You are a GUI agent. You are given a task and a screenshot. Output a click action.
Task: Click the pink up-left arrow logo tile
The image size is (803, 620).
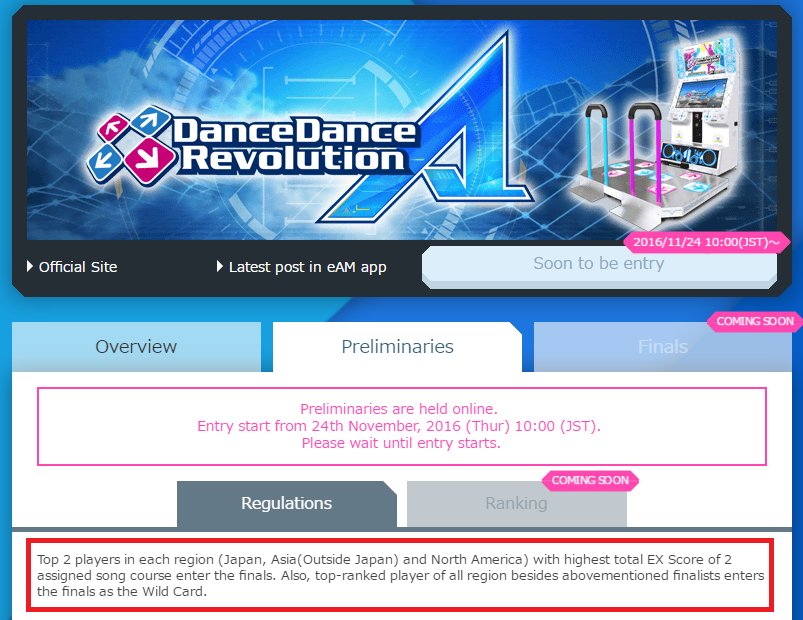tap(114, 128)
